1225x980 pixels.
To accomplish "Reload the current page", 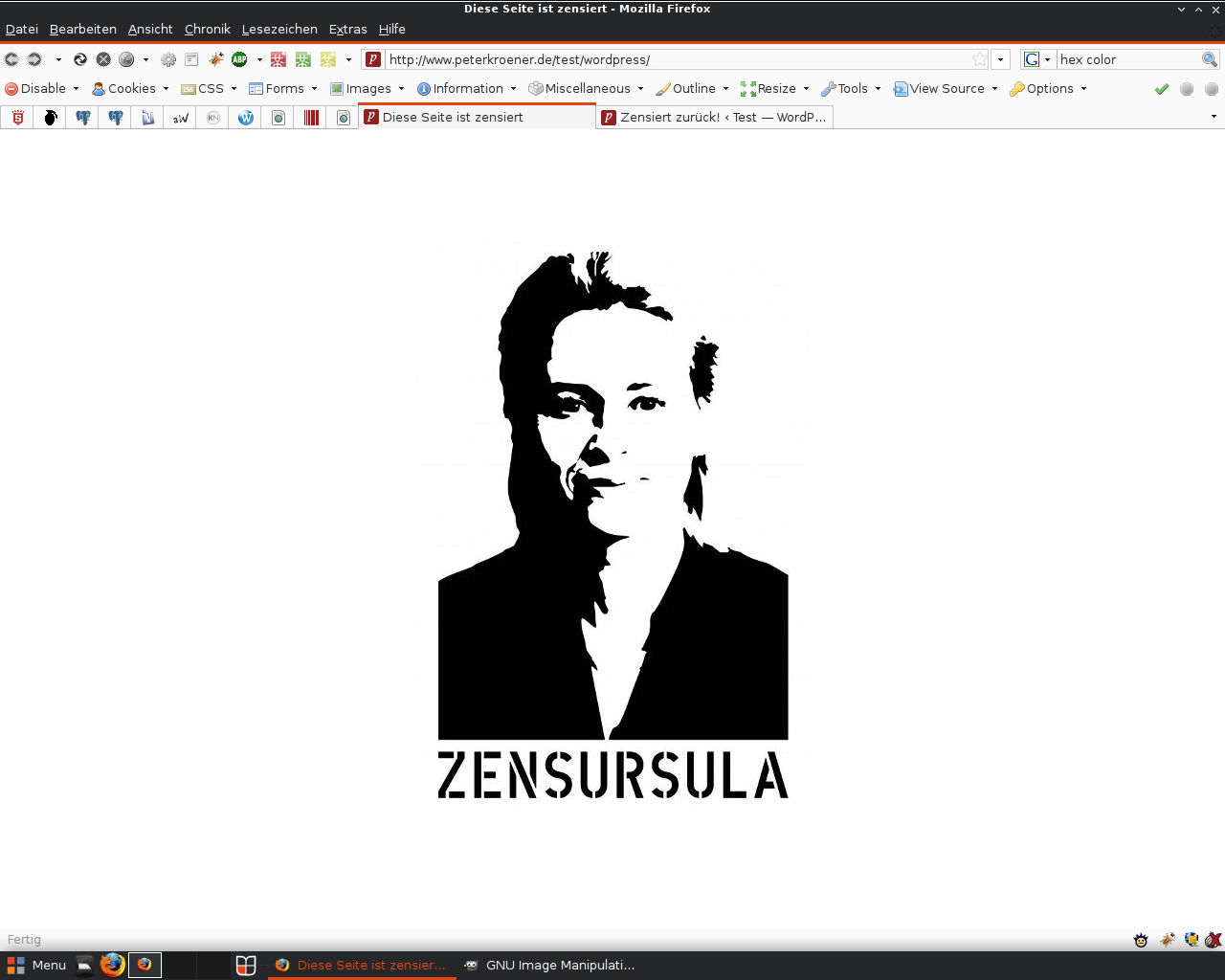I will [80, 59].
